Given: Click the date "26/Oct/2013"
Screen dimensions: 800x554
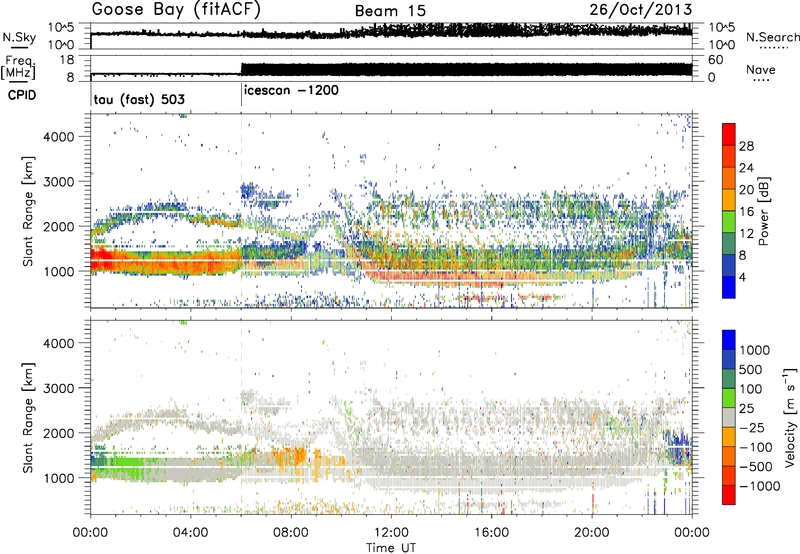Looking at the screenshot, I should pyautogui.click(x=641, y=10).
